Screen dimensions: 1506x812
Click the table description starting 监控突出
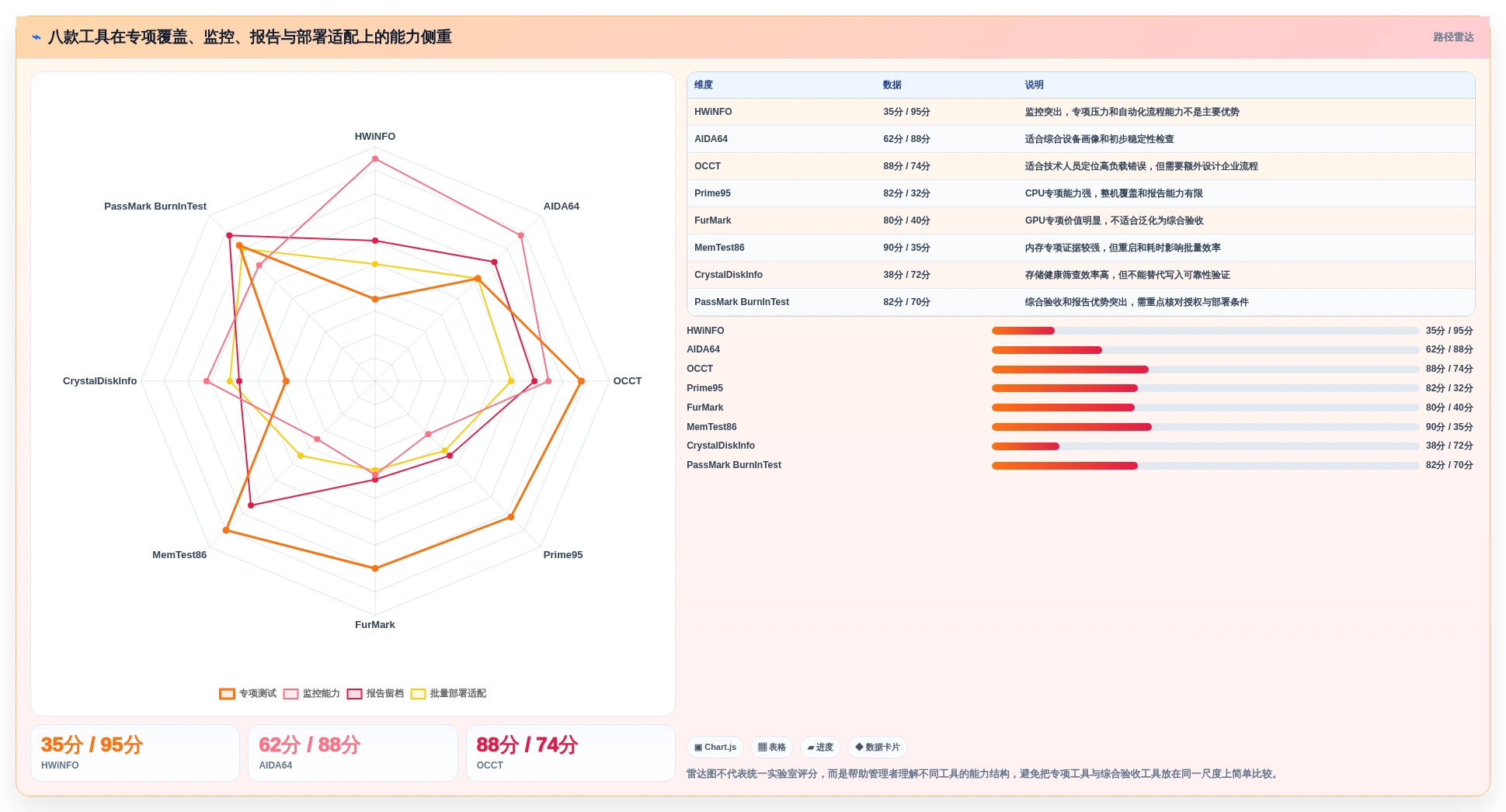(1132, 112)
